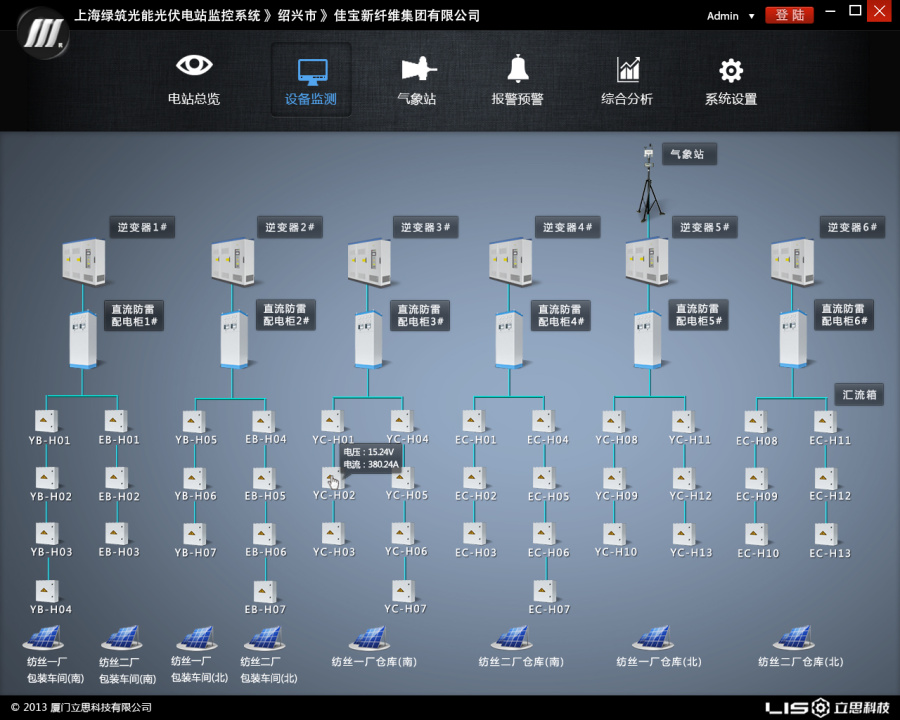This screenshot has width=900, height=720.
Task: Click solar panel 纺丝二厂仓库(南)
Action: tap(512, 637)
